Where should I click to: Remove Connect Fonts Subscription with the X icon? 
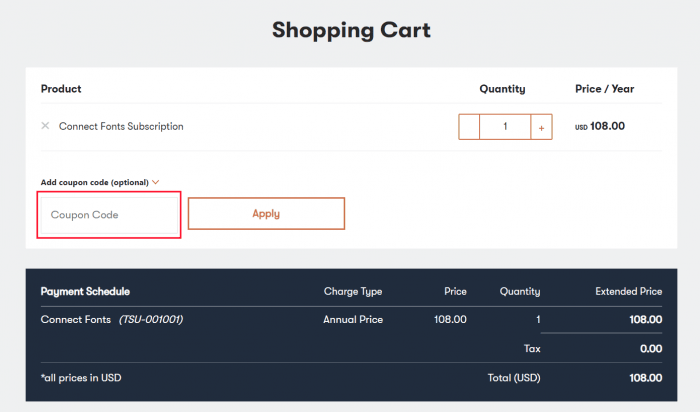pyautogui.click(x=45, y=126)
